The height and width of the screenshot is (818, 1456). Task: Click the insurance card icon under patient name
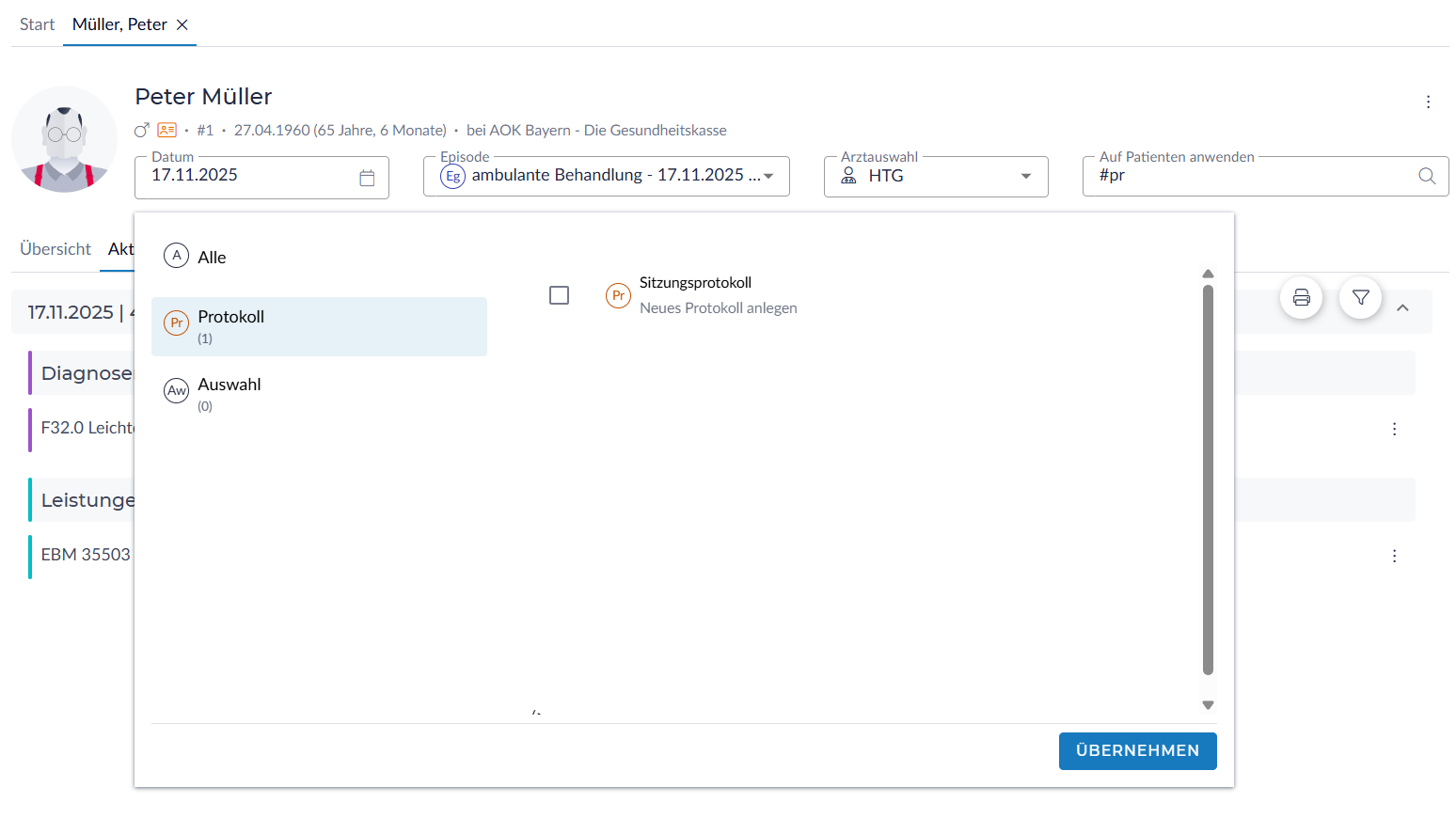[167, 130]
